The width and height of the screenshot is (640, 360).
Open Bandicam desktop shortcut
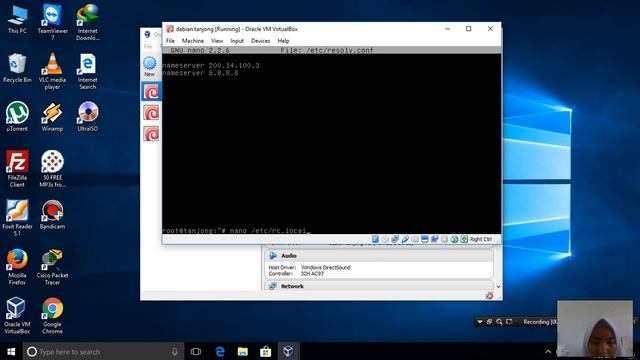[x=52, y=215]
